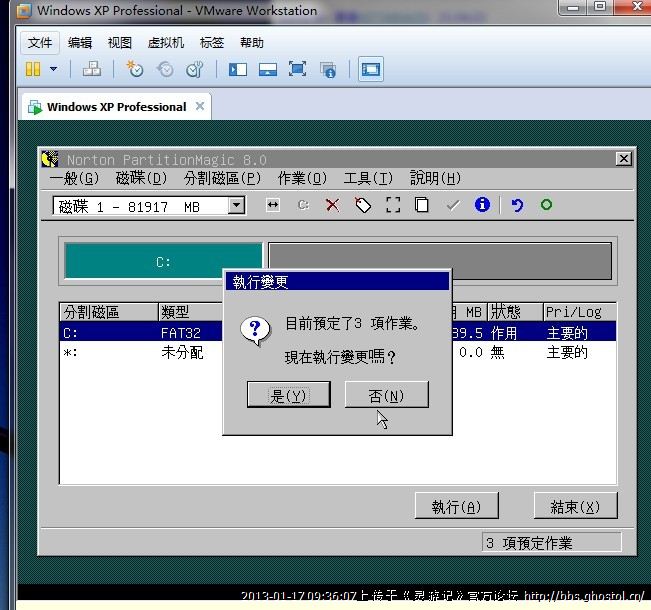Screen dimensions: 651x610
Task: Click the blue undo arrow icon
Action: tap(517, 205)
